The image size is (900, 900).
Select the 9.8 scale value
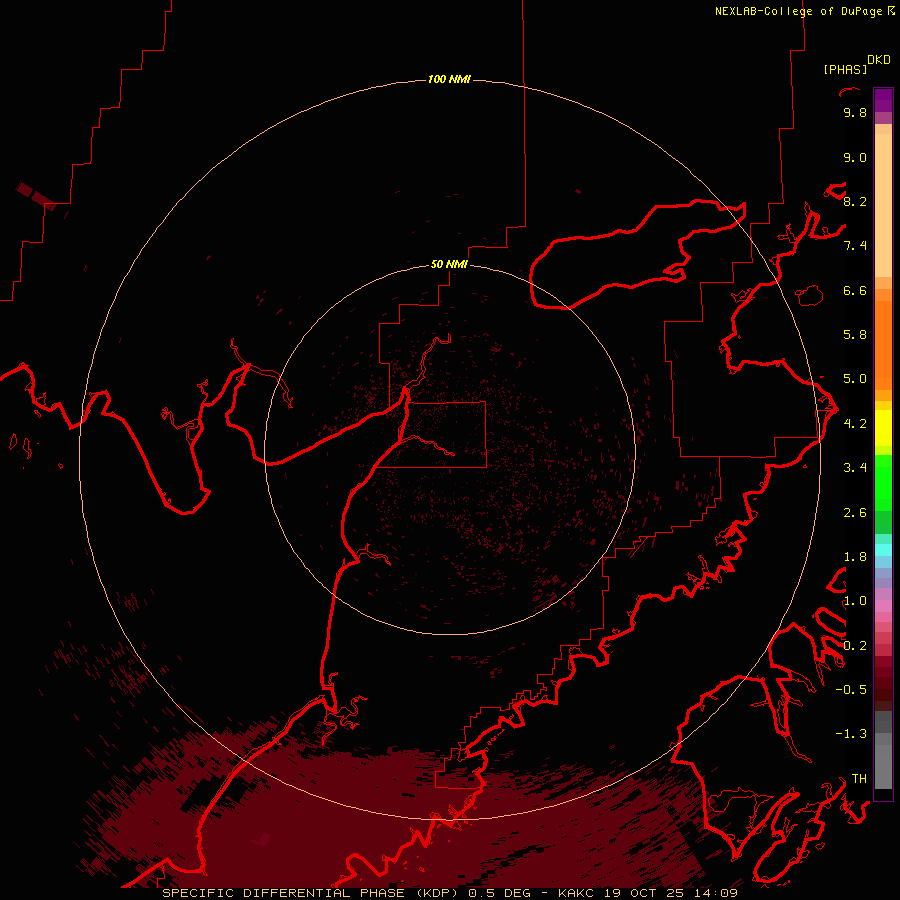[855, 112]
